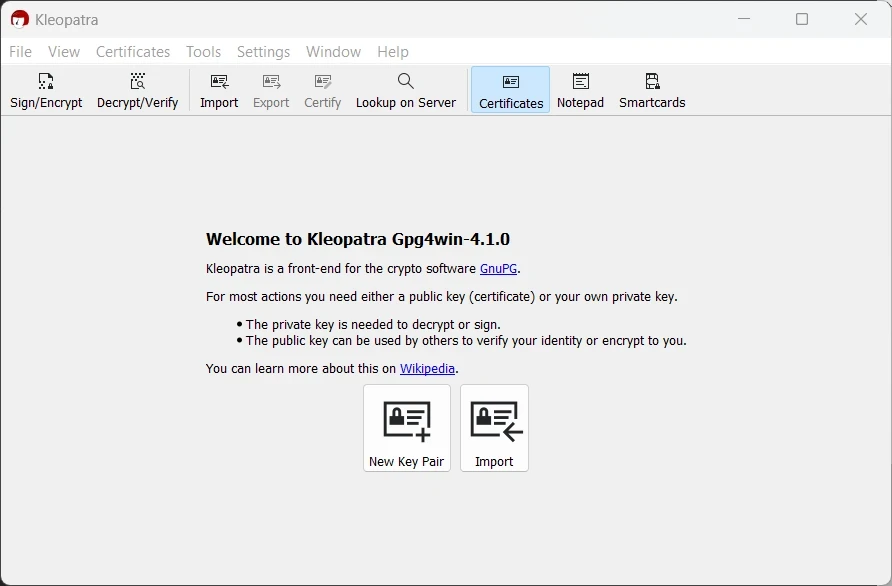Switch to the Certificates view
The width and height of the screenshot is (892, 586).
point(510,90)
